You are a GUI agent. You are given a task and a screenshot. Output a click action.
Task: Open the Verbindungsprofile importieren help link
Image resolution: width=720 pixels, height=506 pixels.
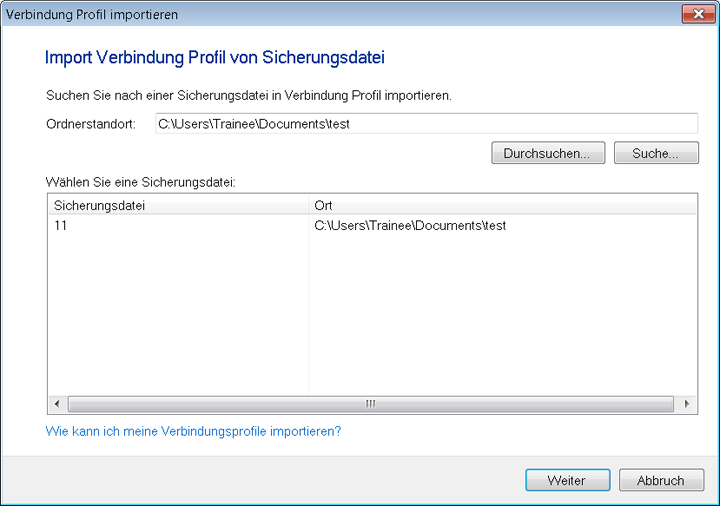[x=194, y=432]
